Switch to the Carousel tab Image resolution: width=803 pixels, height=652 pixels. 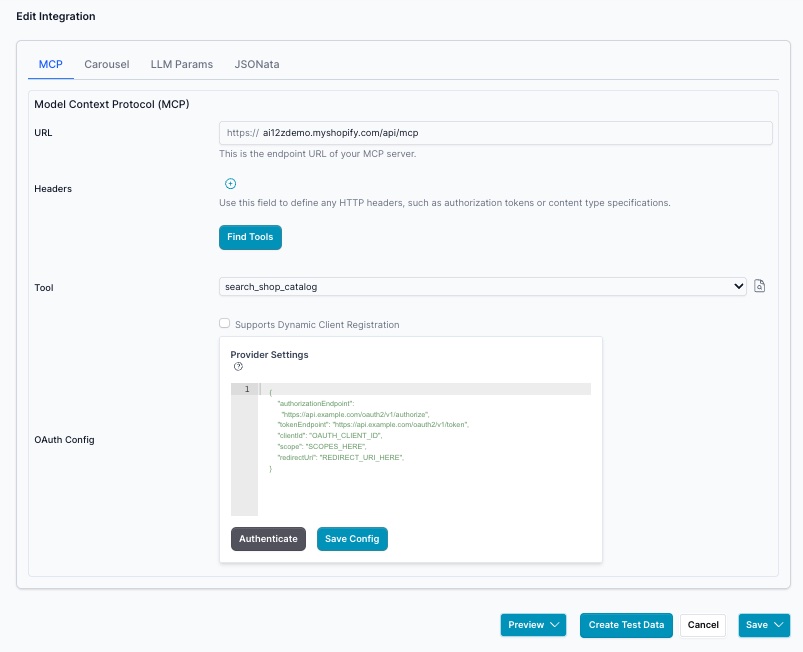click(107, 64)
